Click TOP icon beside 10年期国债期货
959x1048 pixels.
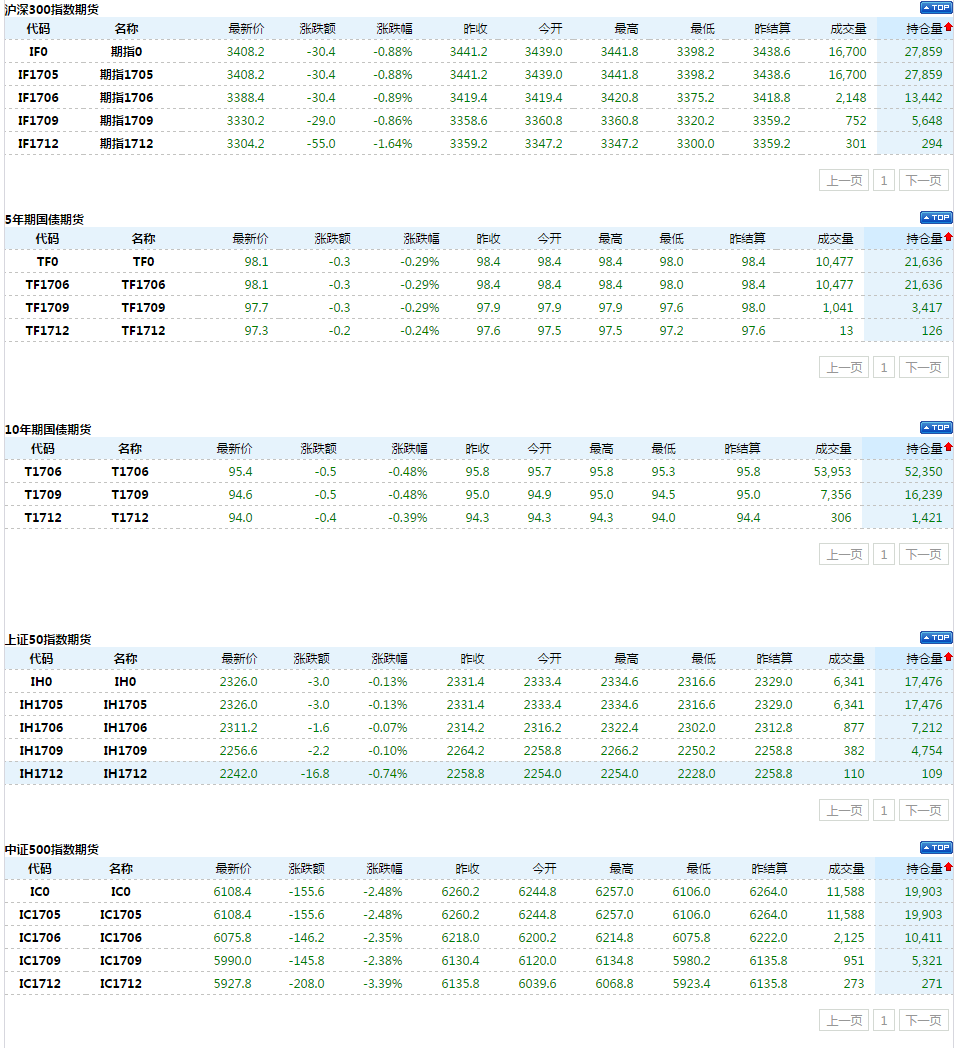[936, 427]
